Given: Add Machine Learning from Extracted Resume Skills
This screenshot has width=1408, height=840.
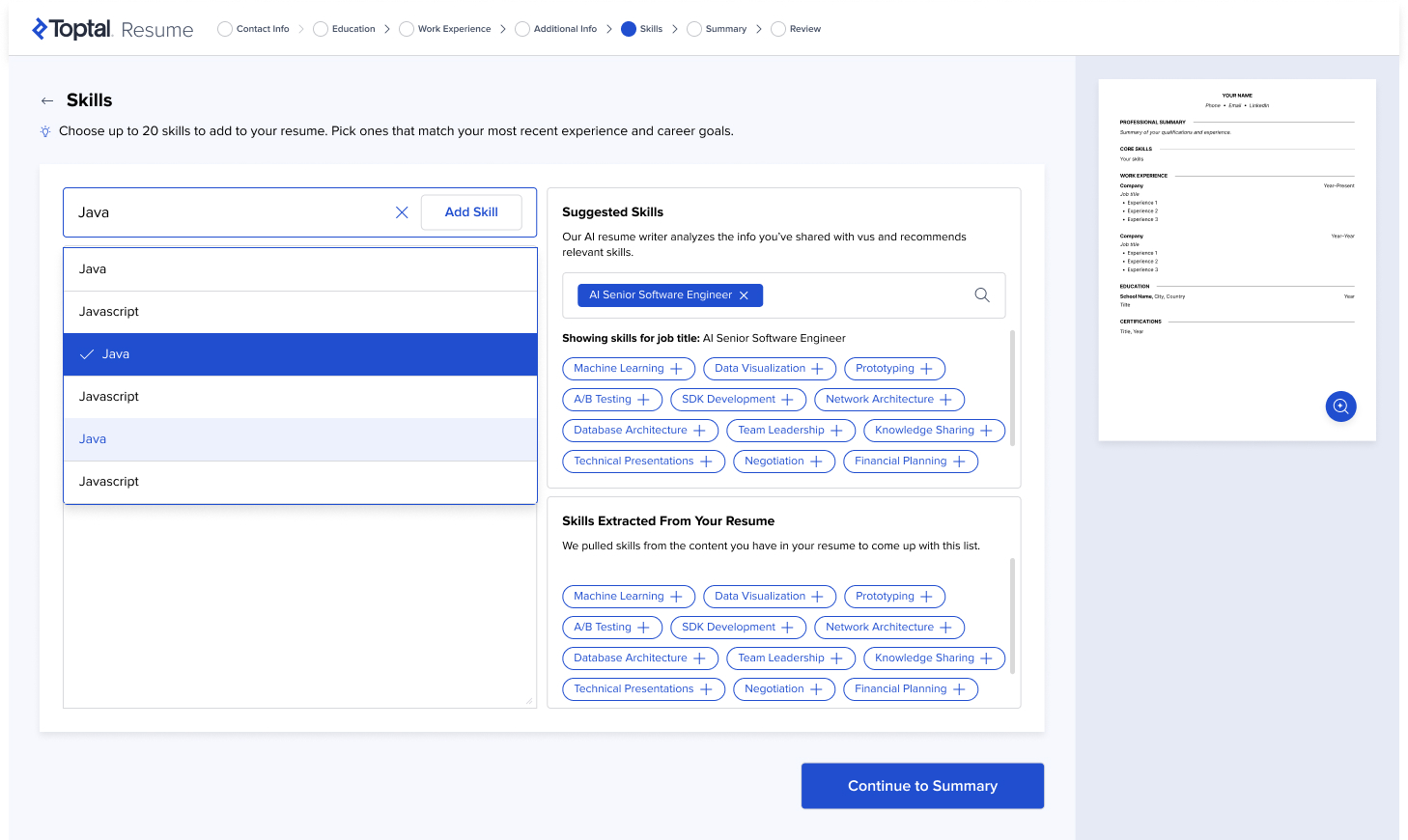Looking at the screenshot, I should (629, 597).
